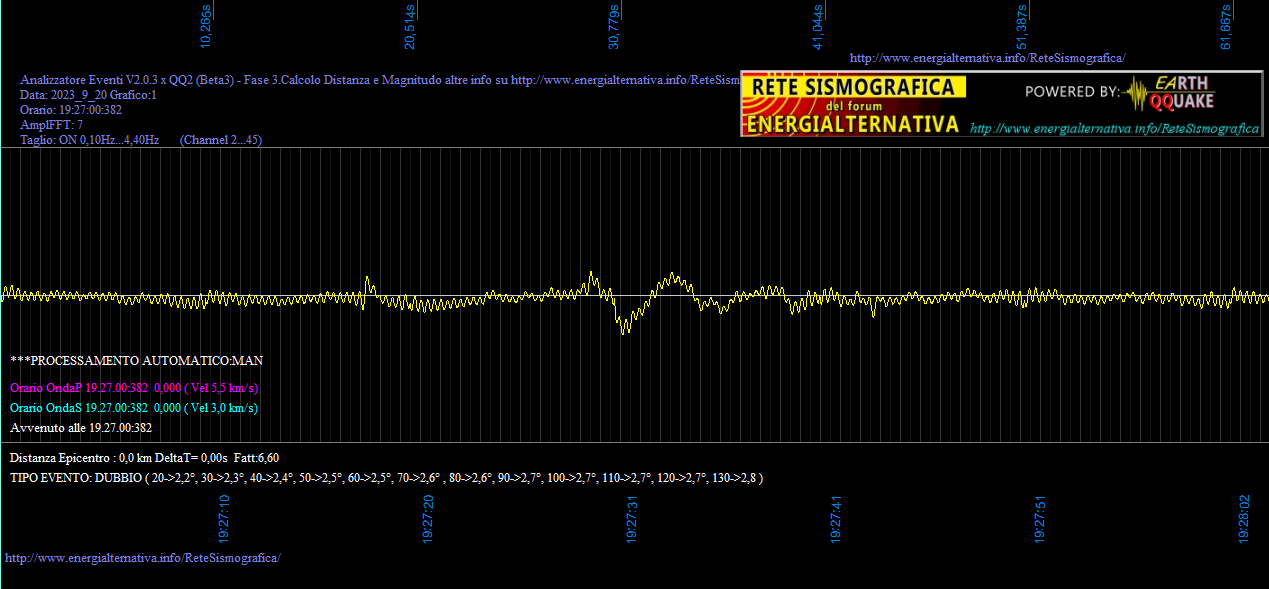Click the 19:28:02 bottom time label
Viewport: 1269px width, 589px height.
click(x=1244, y=518)
